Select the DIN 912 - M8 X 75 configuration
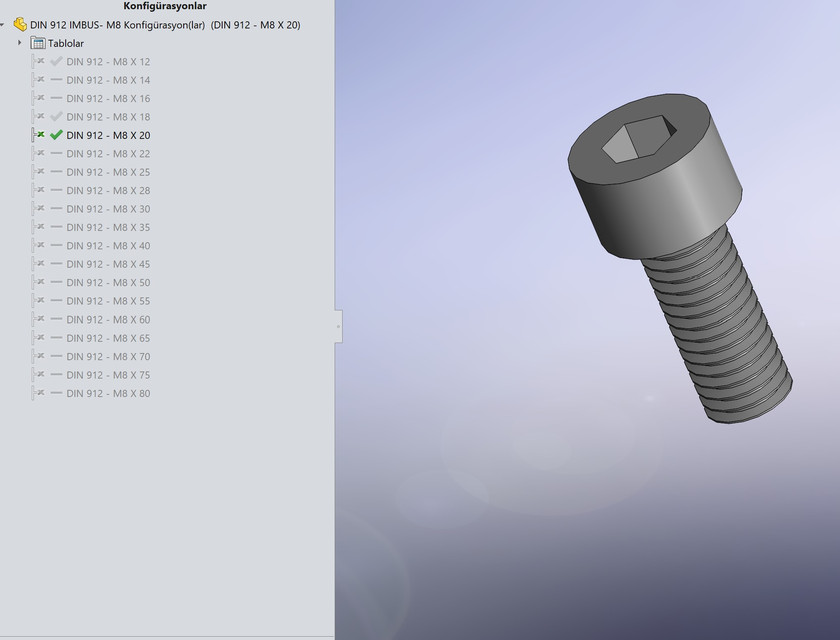The height and width of the screenshot is (640, 840). click(107, 374)
